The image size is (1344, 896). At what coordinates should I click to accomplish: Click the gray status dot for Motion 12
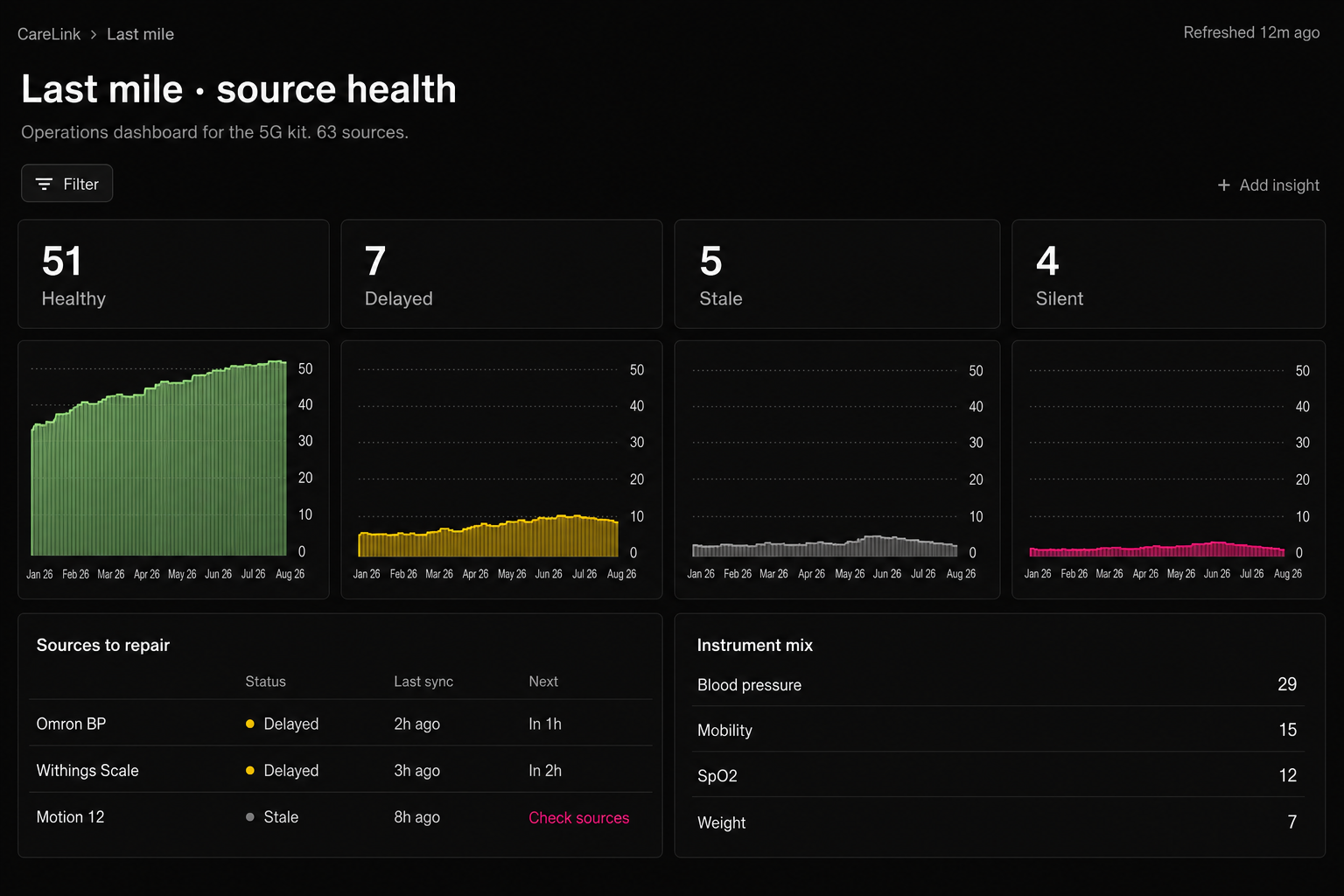click(249, 816)
